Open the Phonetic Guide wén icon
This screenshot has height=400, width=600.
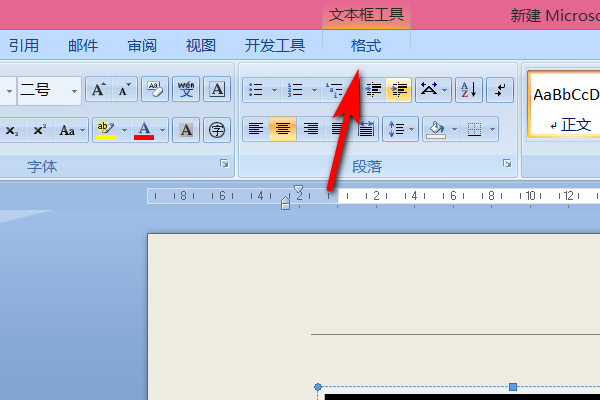pyautogui.click(x=186, y=90)
